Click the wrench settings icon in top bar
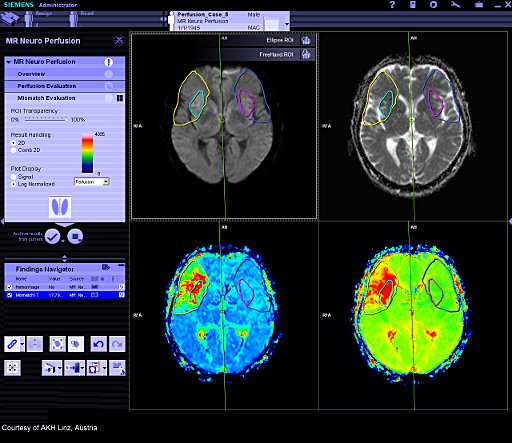 [455, 5]
